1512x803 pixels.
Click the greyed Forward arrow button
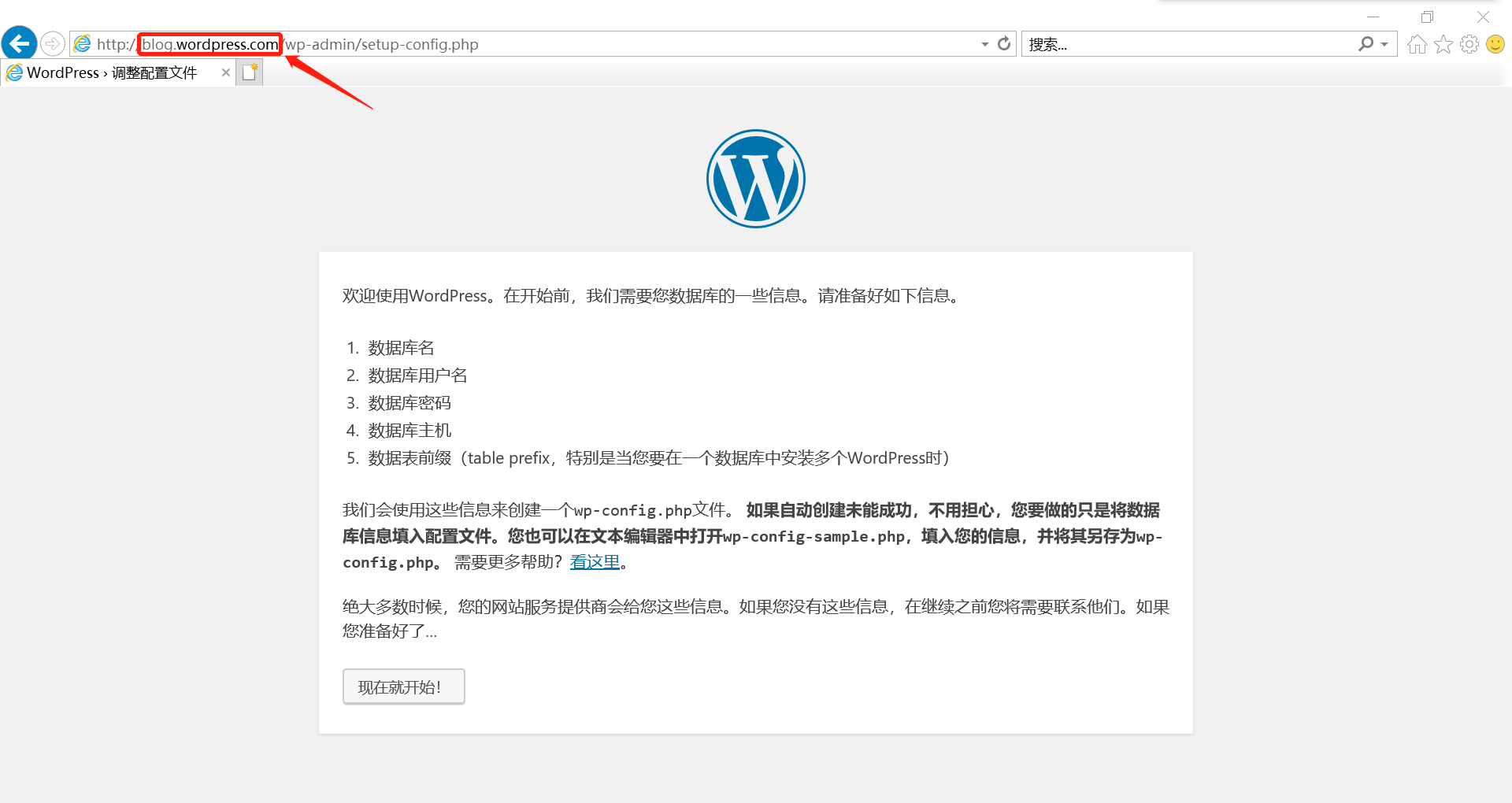pos(53,43)
